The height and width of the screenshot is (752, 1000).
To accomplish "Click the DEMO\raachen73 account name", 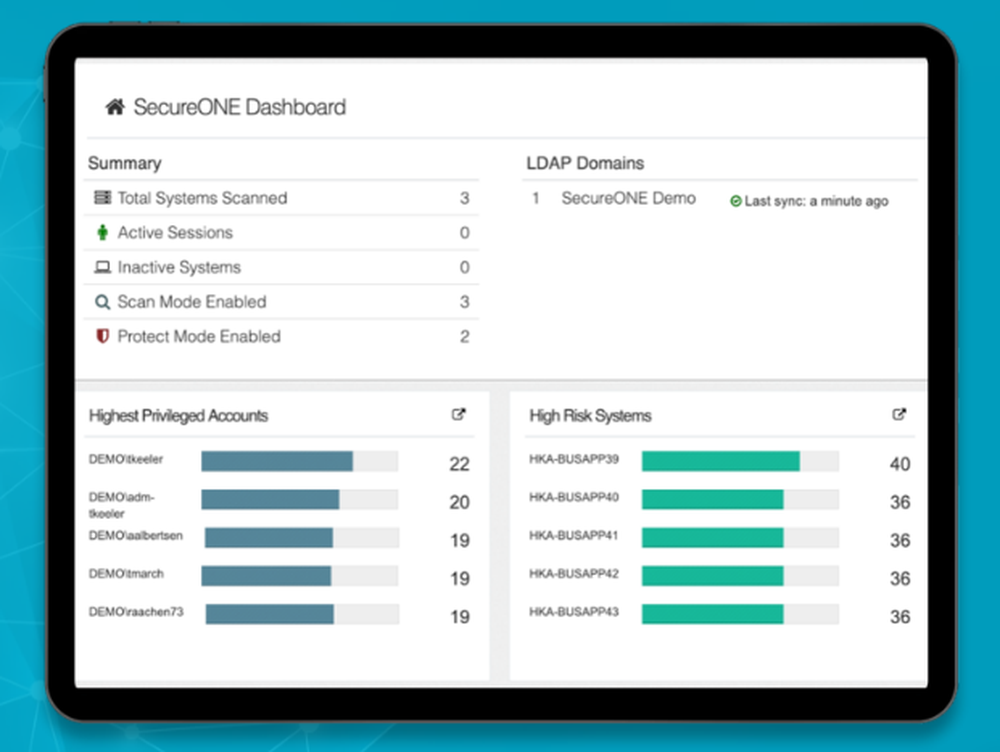I will (x=136, y=612).
